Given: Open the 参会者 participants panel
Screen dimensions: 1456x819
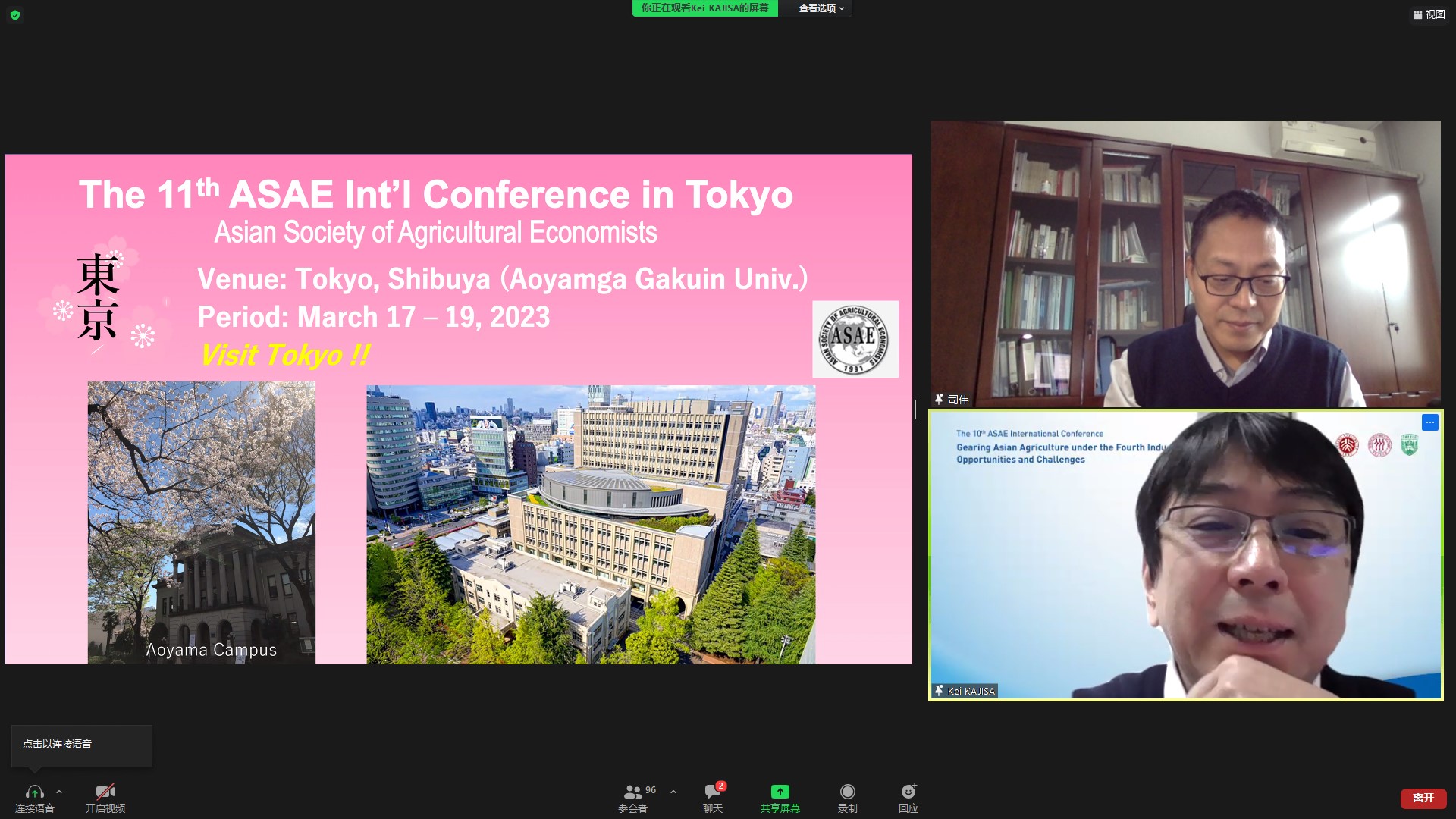Looking at the screenshot, I should [x=633, y=799].
